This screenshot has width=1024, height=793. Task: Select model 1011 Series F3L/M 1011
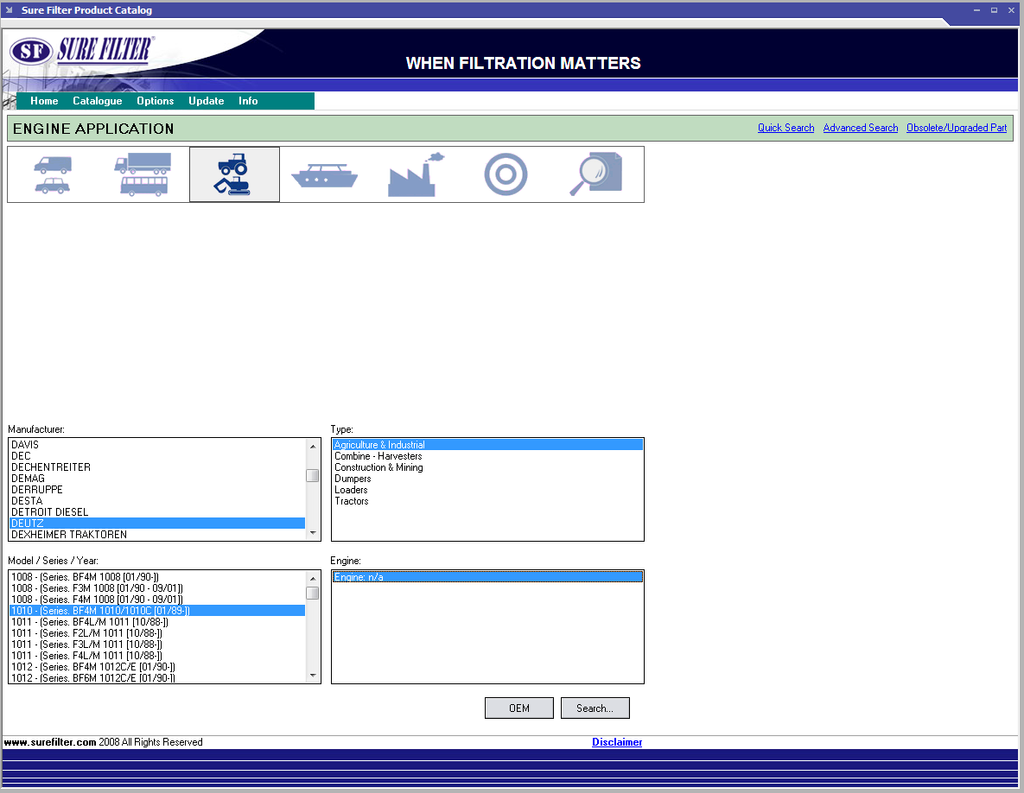pyautogui.click(x=157, y=644)
